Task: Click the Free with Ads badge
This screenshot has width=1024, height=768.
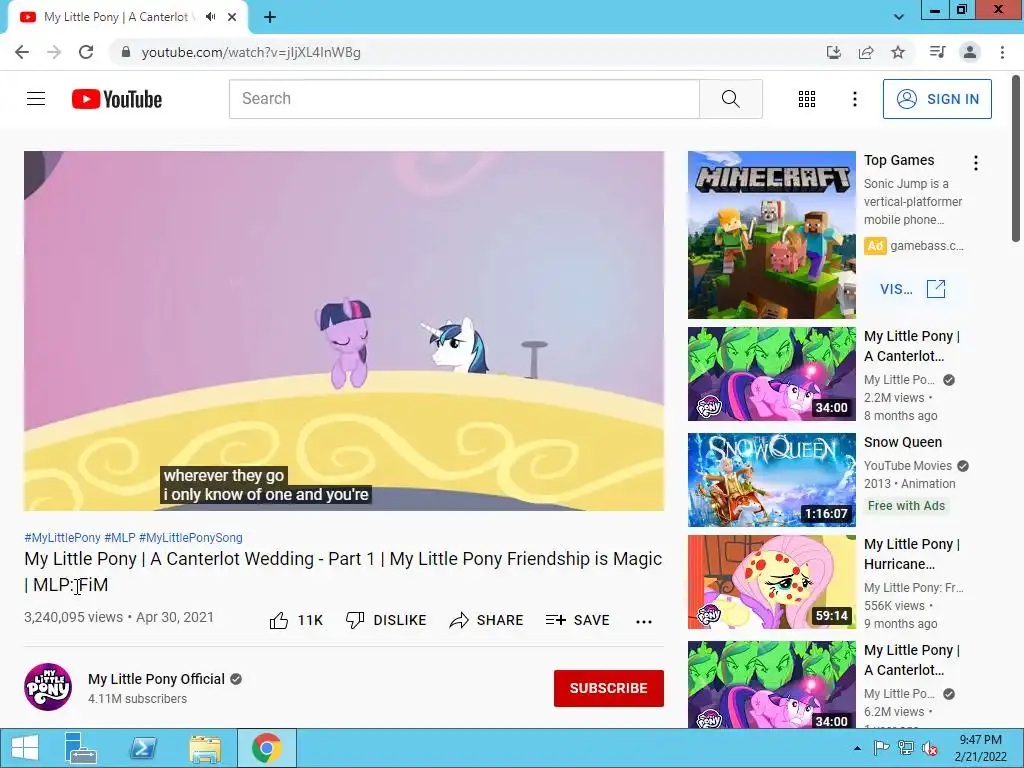Action: pyautogui.click(x=906, y=505)
